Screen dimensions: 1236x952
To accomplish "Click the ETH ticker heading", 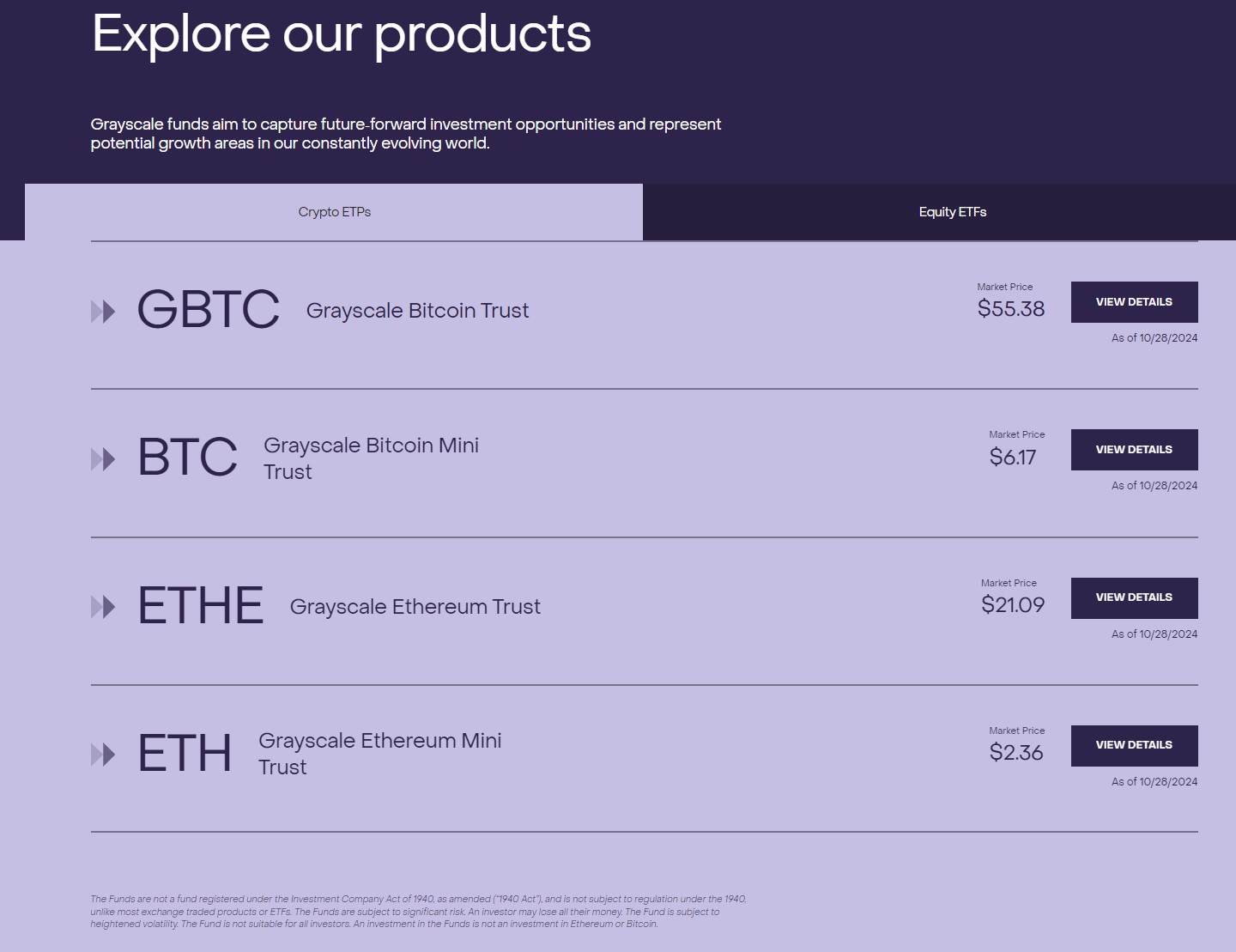I will pyautogui.click(x=185, y=754).
